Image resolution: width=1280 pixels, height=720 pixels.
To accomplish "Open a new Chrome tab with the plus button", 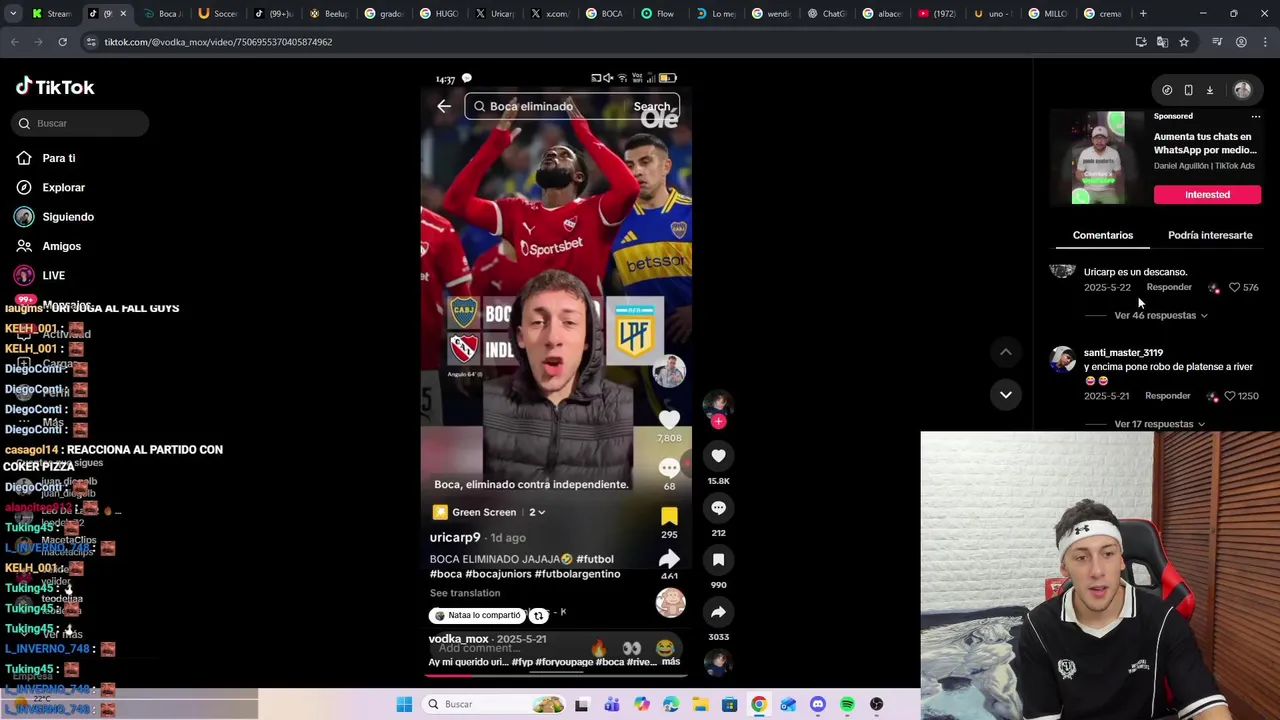I will 1143,13.
